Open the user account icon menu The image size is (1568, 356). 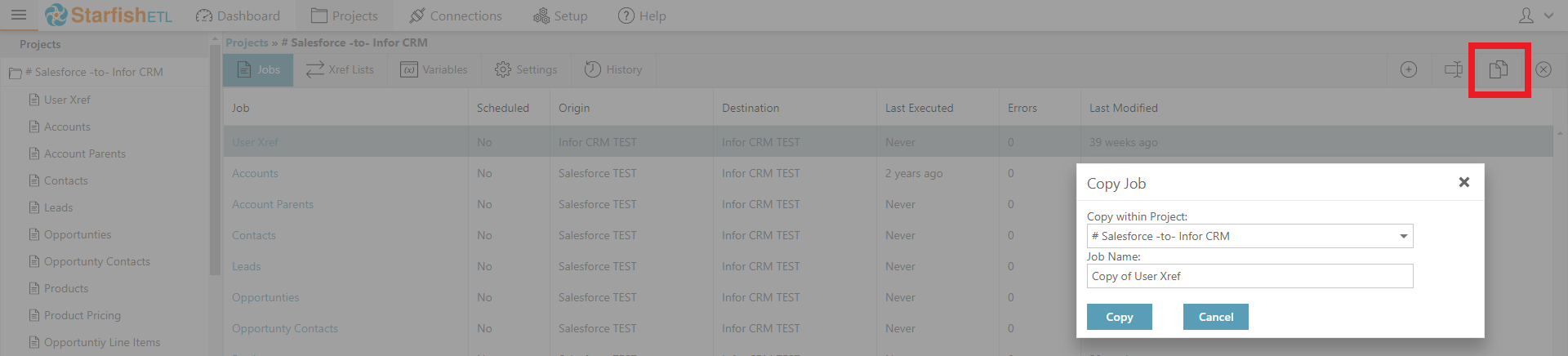pos(1526,16)
